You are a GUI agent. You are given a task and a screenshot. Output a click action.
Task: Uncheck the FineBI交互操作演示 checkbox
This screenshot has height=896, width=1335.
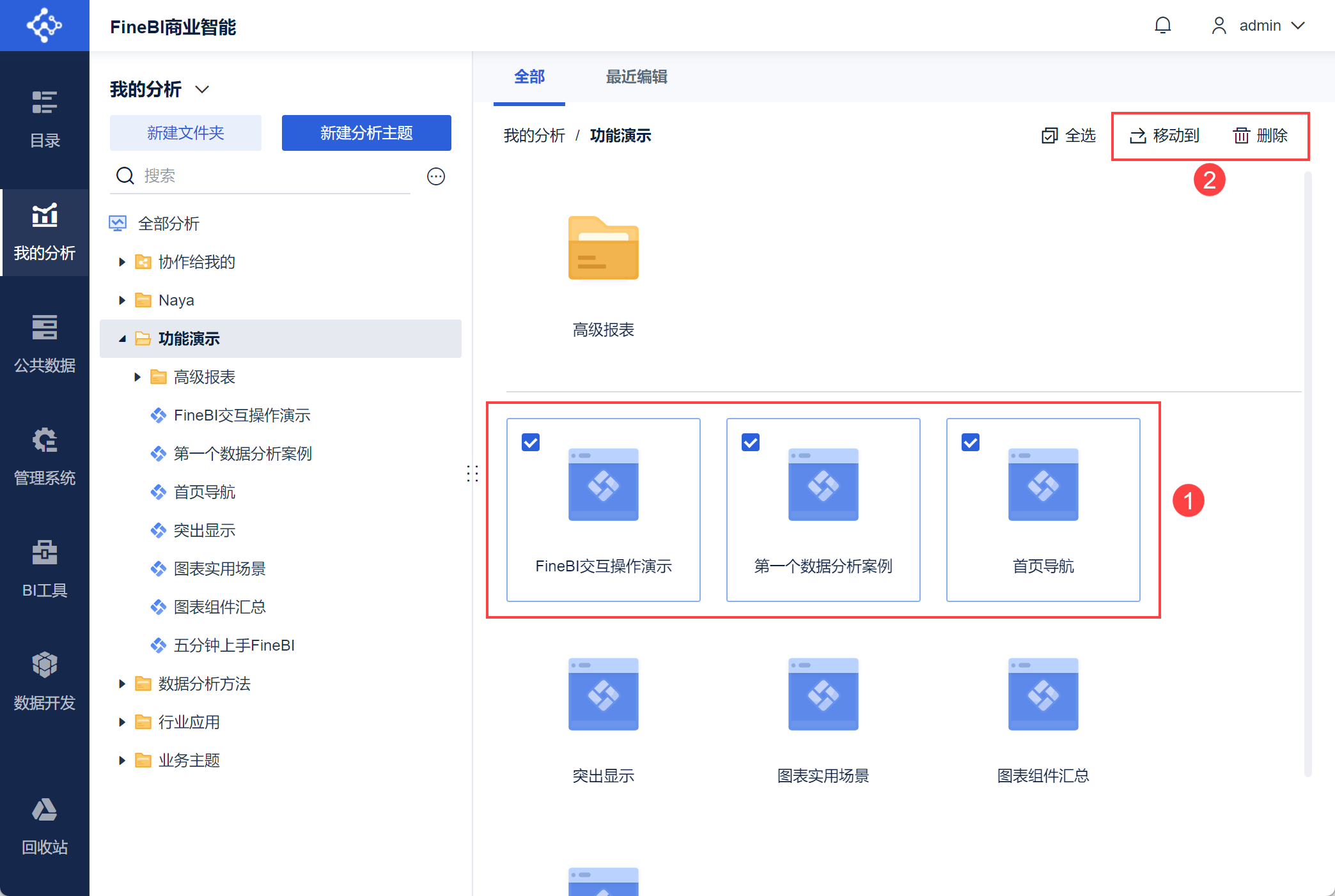531,442
